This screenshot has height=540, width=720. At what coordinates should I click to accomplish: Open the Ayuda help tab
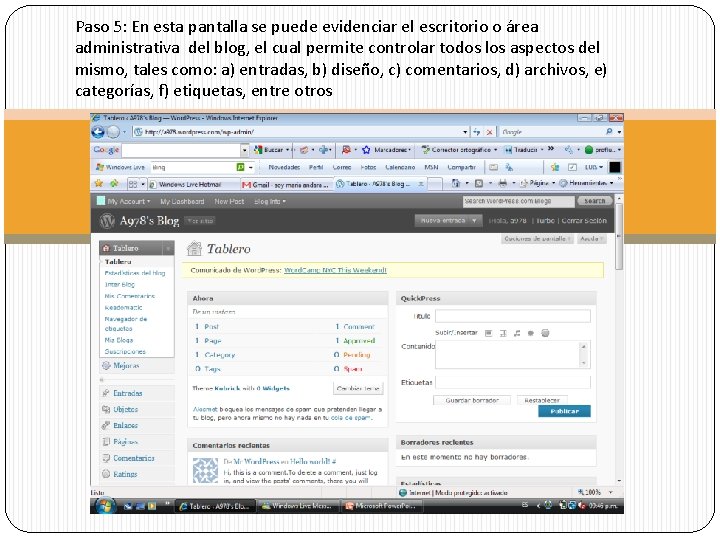click(591, 239)
